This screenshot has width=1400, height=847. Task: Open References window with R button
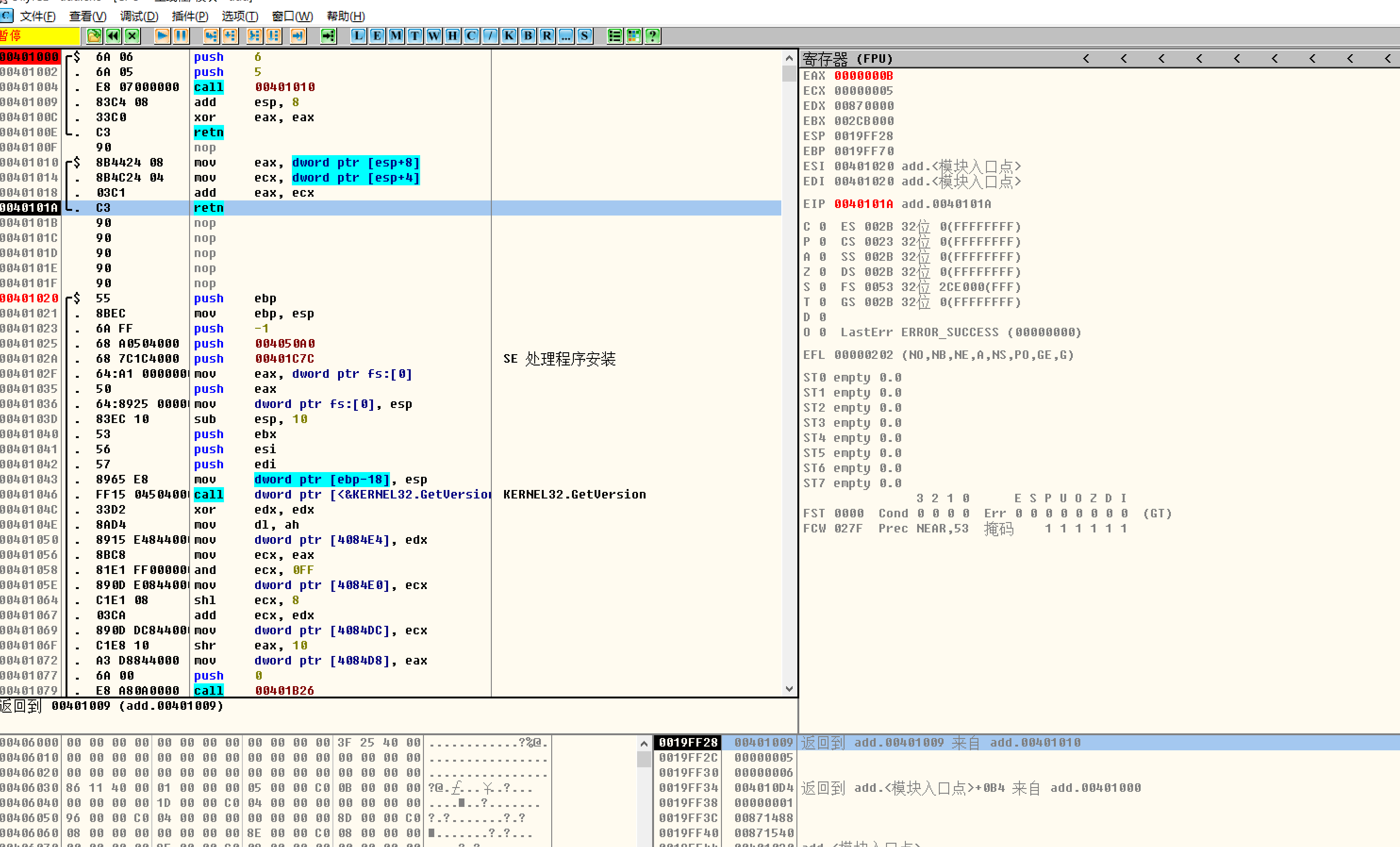[547, 36]
